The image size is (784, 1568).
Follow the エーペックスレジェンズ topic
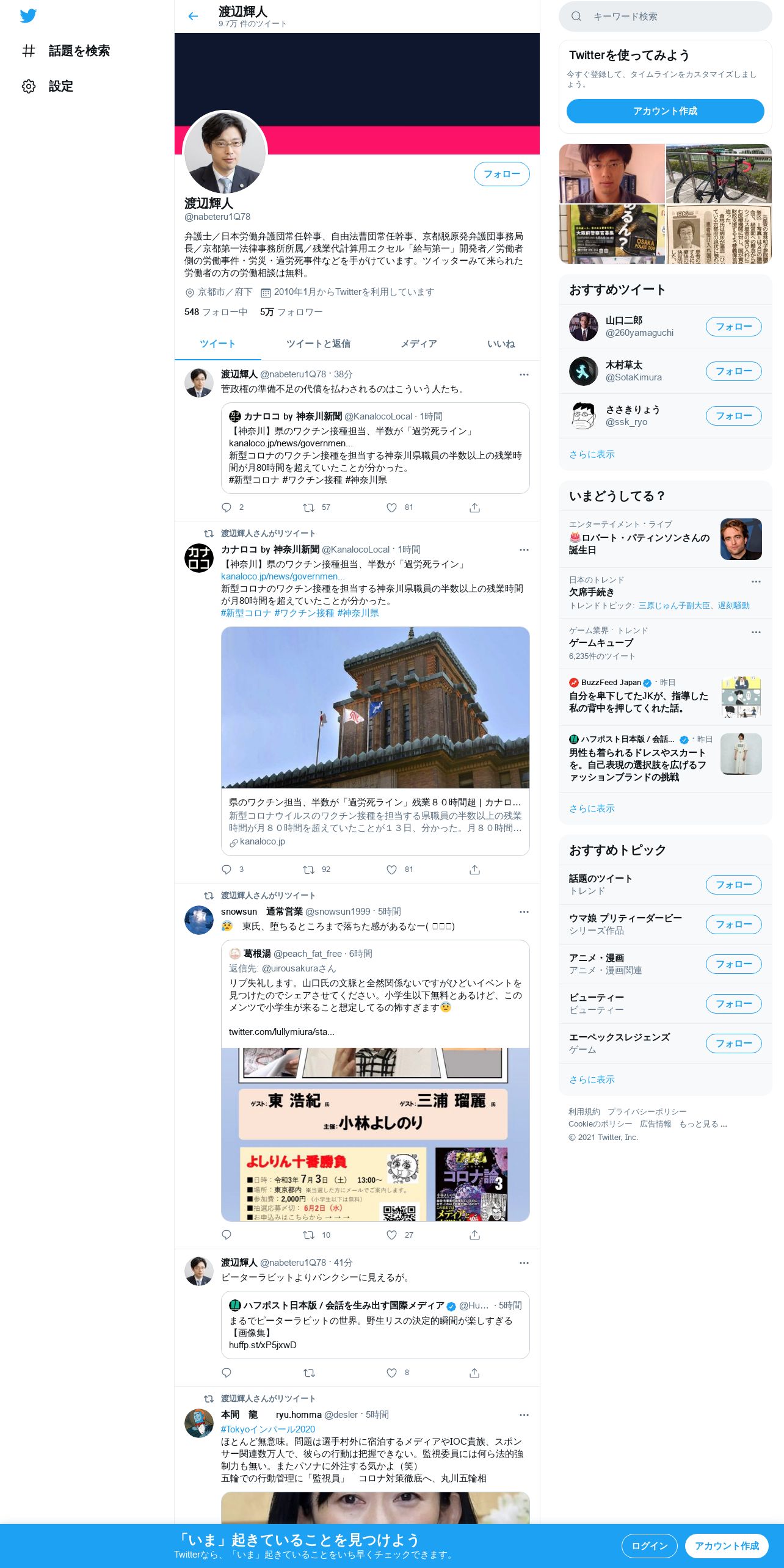point(733,1044)
